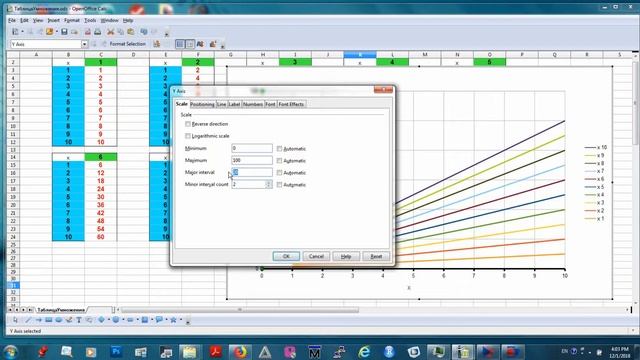The height and width of the screenshot is (360, 640).
Task: Click the Automatic Layout icon
Action: point(213,44)
